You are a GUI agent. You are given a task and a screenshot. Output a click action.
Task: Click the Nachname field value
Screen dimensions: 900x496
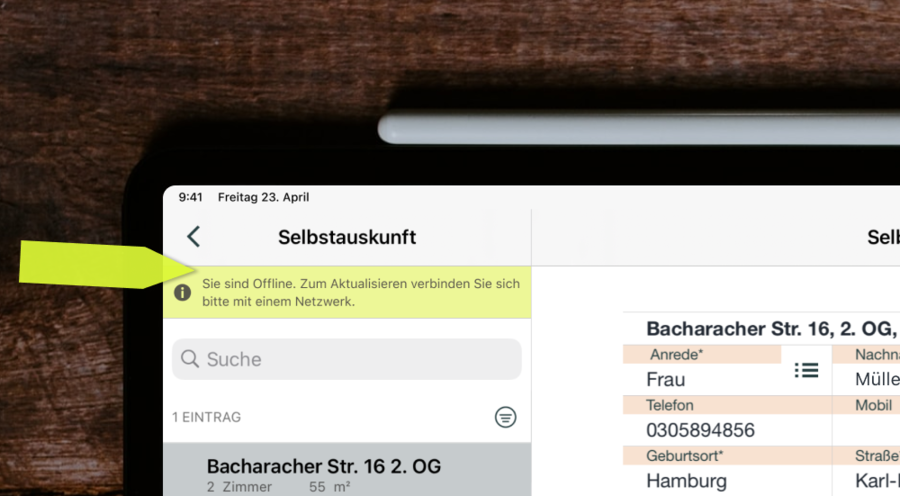click(877, 380)
